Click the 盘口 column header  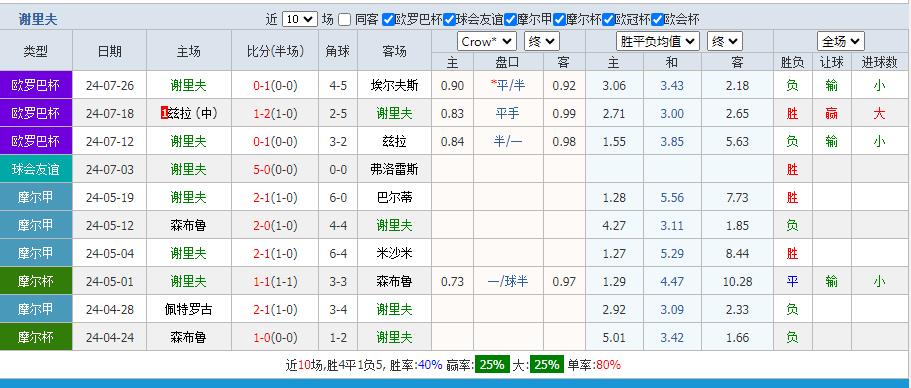508,62
